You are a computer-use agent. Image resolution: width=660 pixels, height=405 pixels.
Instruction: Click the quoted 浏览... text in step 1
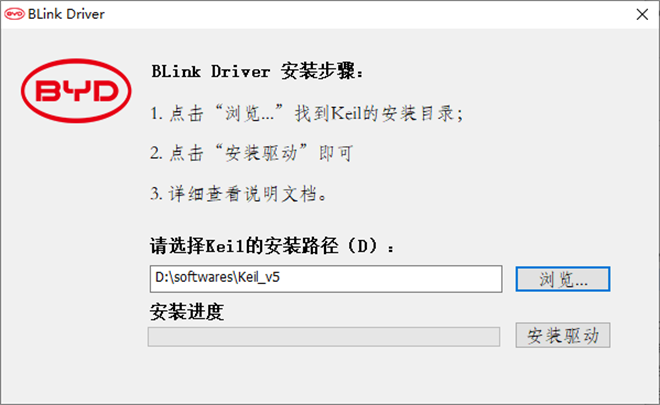tap(249, 114)
